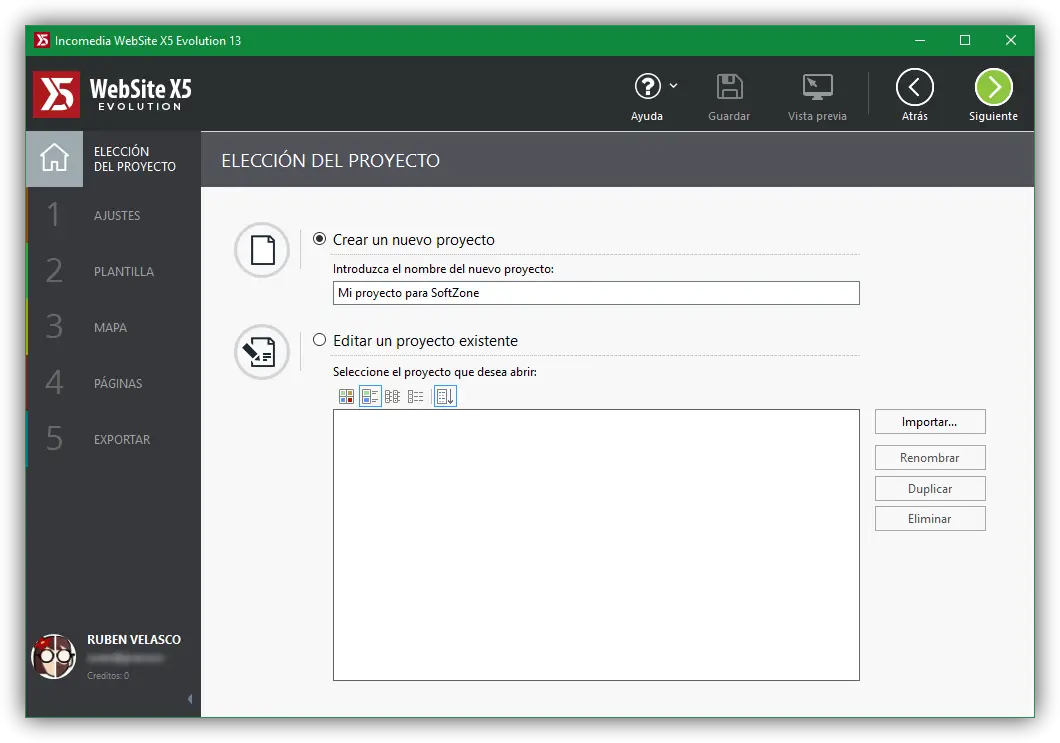
Task: Proceed with the green Siguiente button
Action: 993,87
